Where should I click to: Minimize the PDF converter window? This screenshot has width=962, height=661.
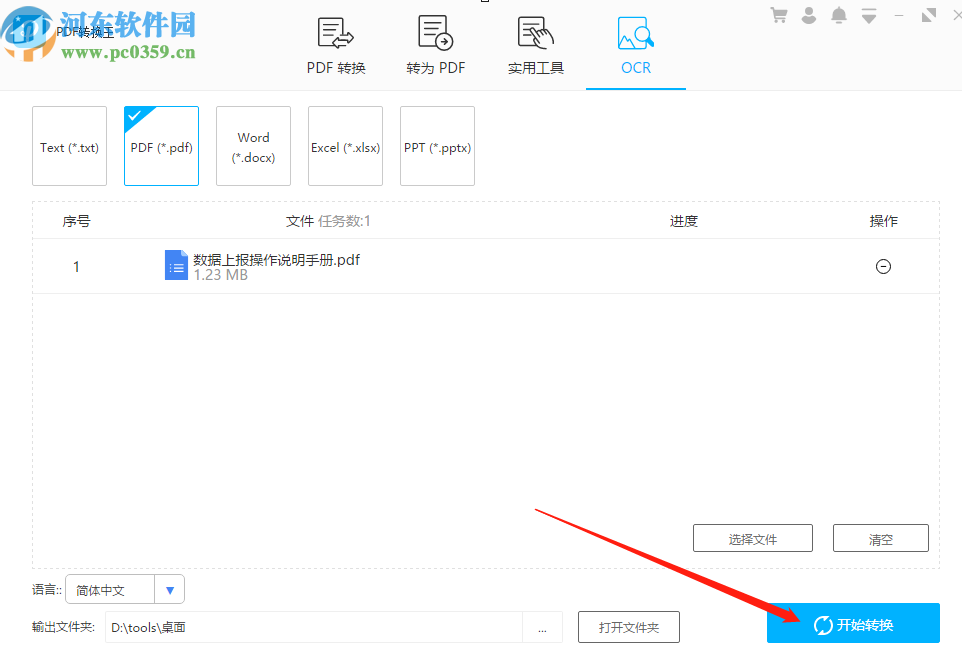899,15
